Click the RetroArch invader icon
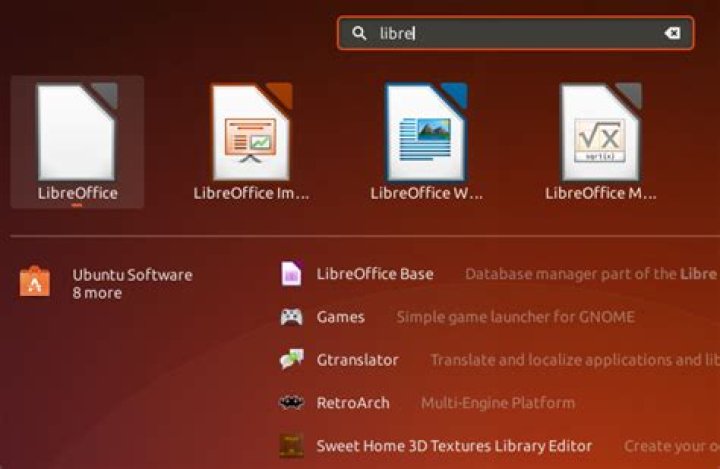 coord(292,403)
